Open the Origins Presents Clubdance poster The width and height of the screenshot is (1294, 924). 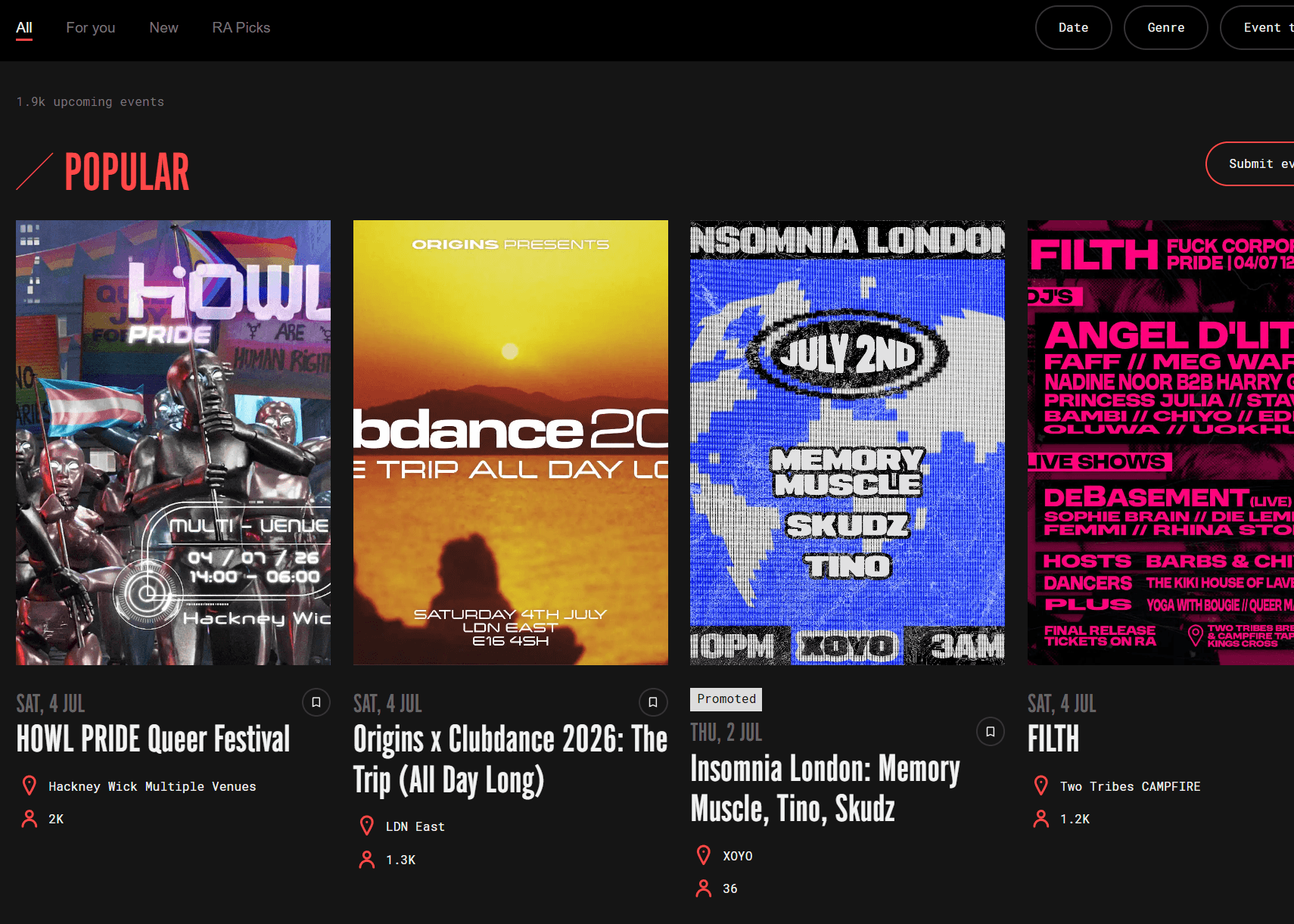tap(511, 443)
